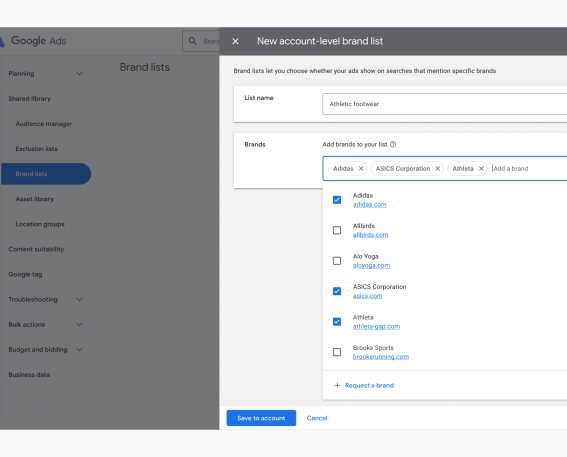Image resolution: width=567 pixels, height=457 pixels.
Task: Open the adidas.com link
Action: click(370, 205)
